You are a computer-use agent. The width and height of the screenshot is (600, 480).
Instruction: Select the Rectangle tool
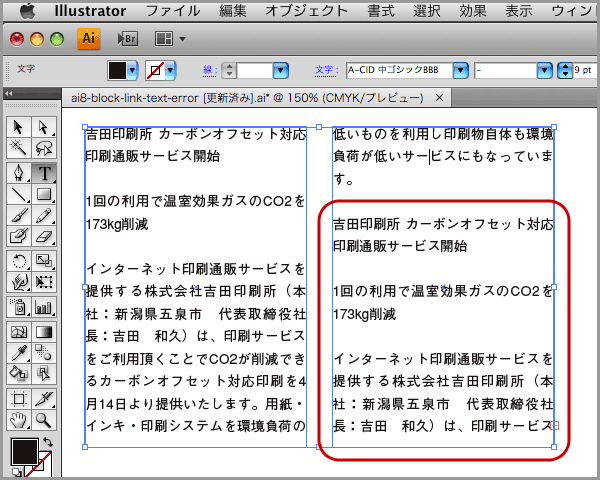[x=44, y=194]
